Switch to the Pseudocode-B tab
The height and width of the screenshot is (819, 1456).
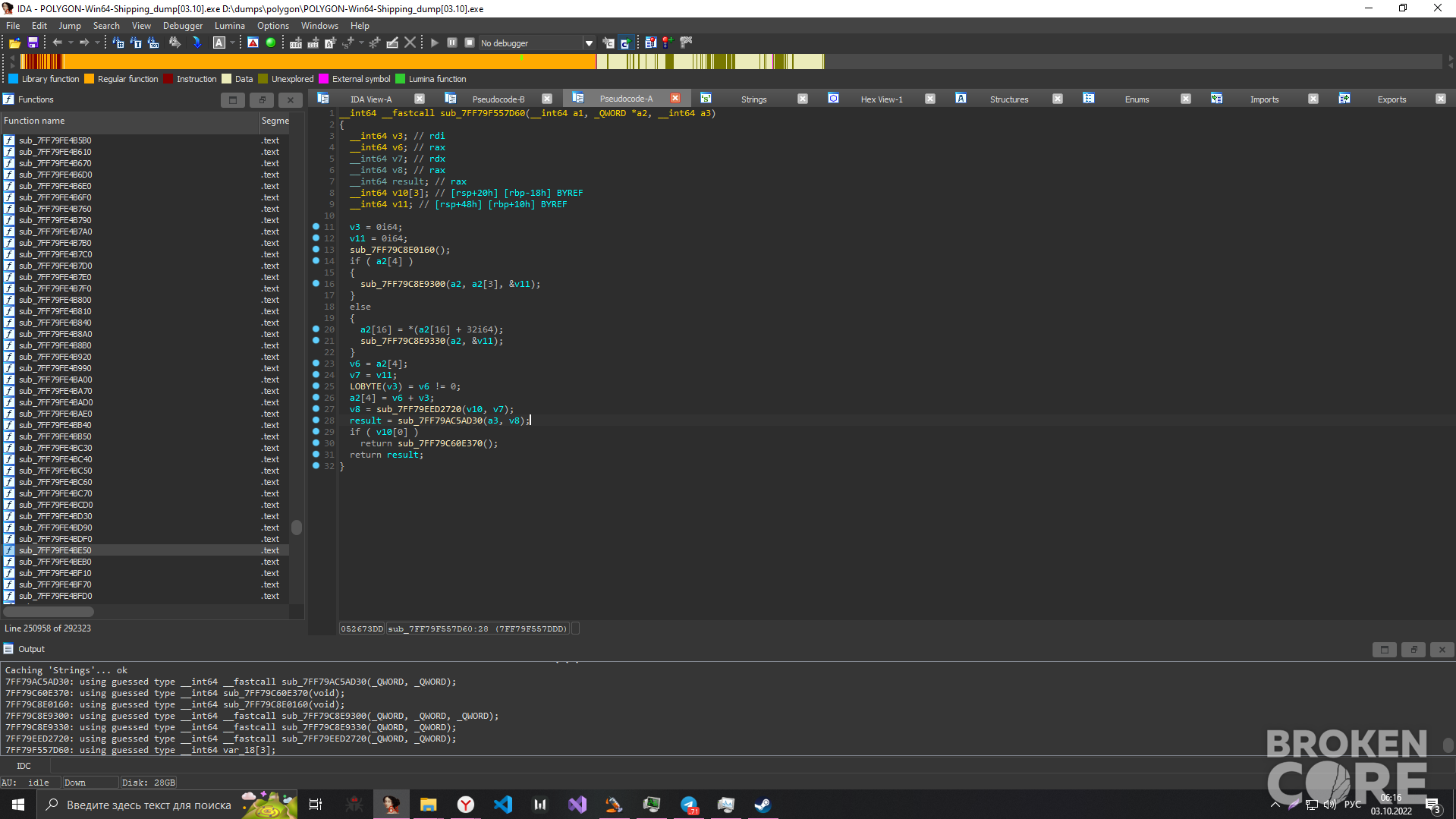[498, 99]
